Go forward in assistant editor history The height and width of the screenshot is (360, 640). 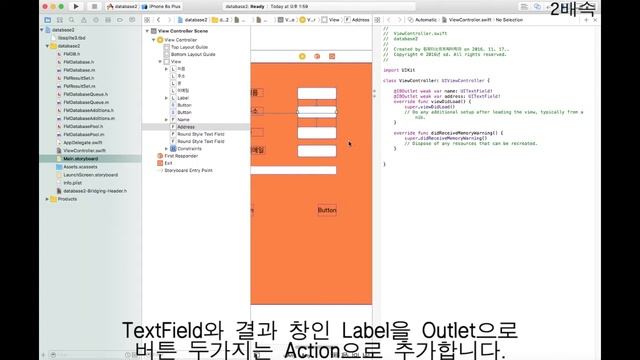[400, 20]
